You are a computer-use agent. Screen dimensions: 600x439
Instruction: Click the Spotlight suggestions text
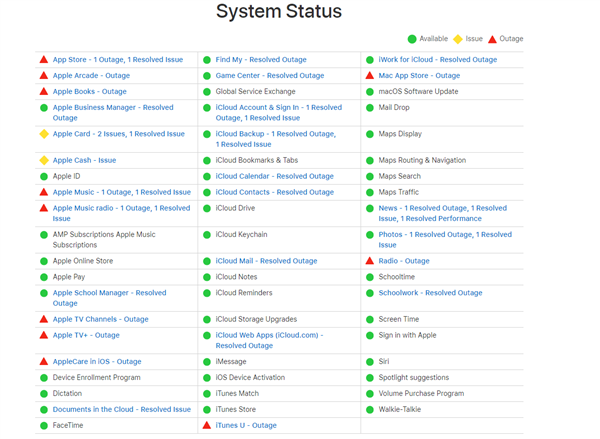click(414, 378)
